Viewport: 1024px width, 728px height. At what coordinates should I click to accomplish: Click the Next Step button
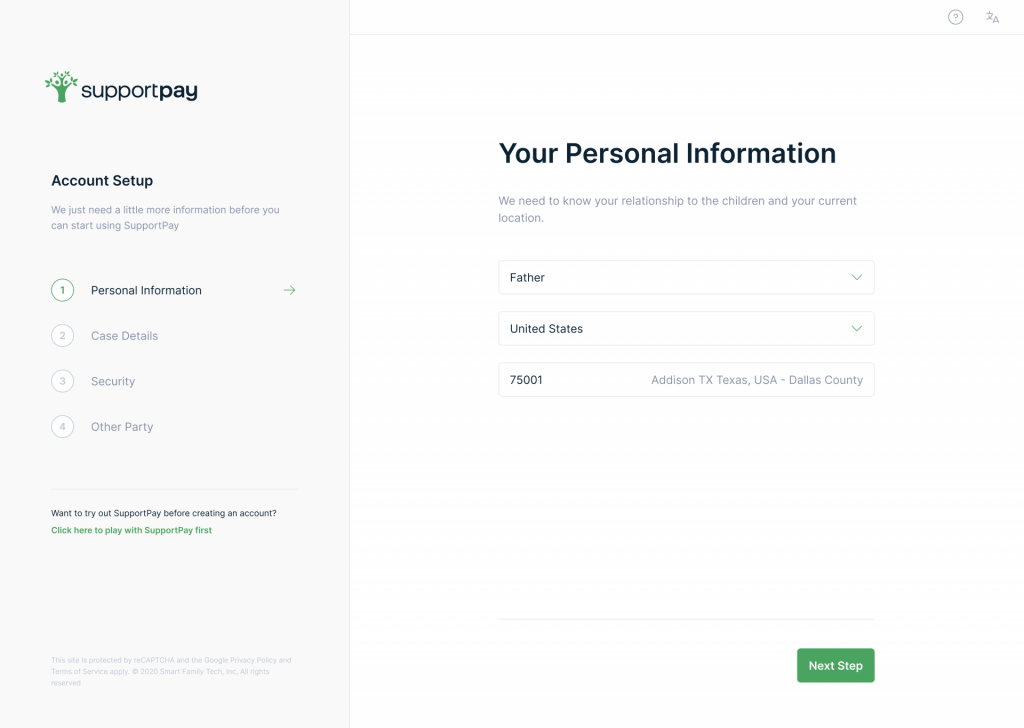[x=835, y=665]
